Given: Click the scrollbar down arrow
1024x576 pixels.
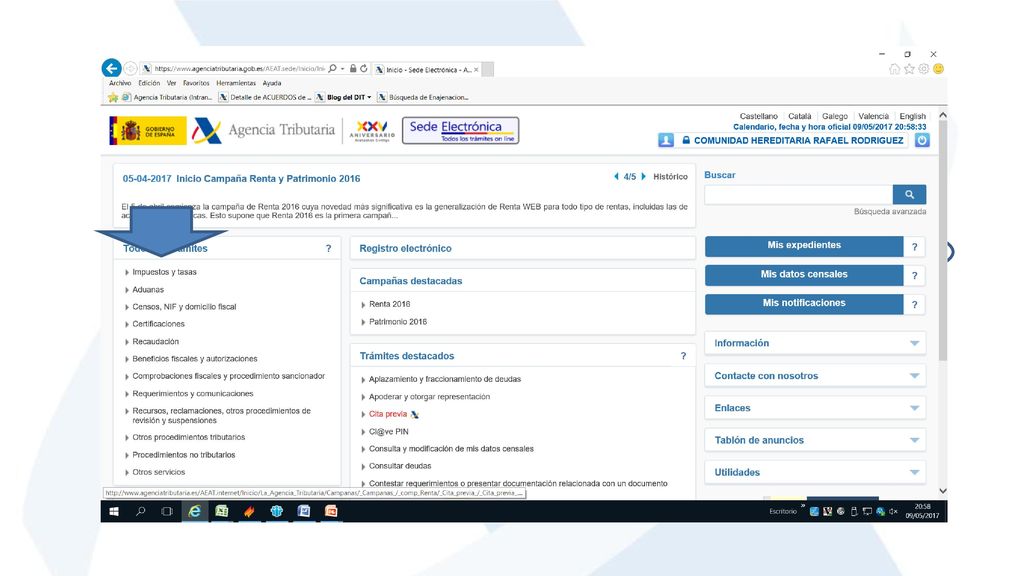Looking at the screenshot, I should (x=942, y=490).
